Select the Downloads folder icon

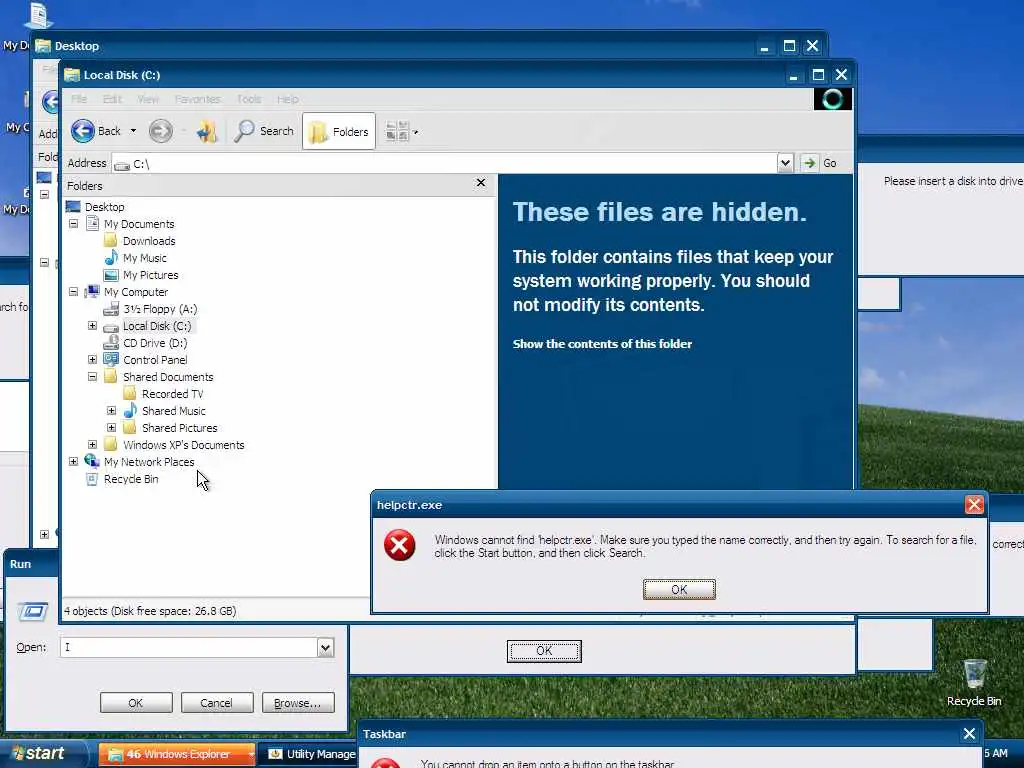110,240
